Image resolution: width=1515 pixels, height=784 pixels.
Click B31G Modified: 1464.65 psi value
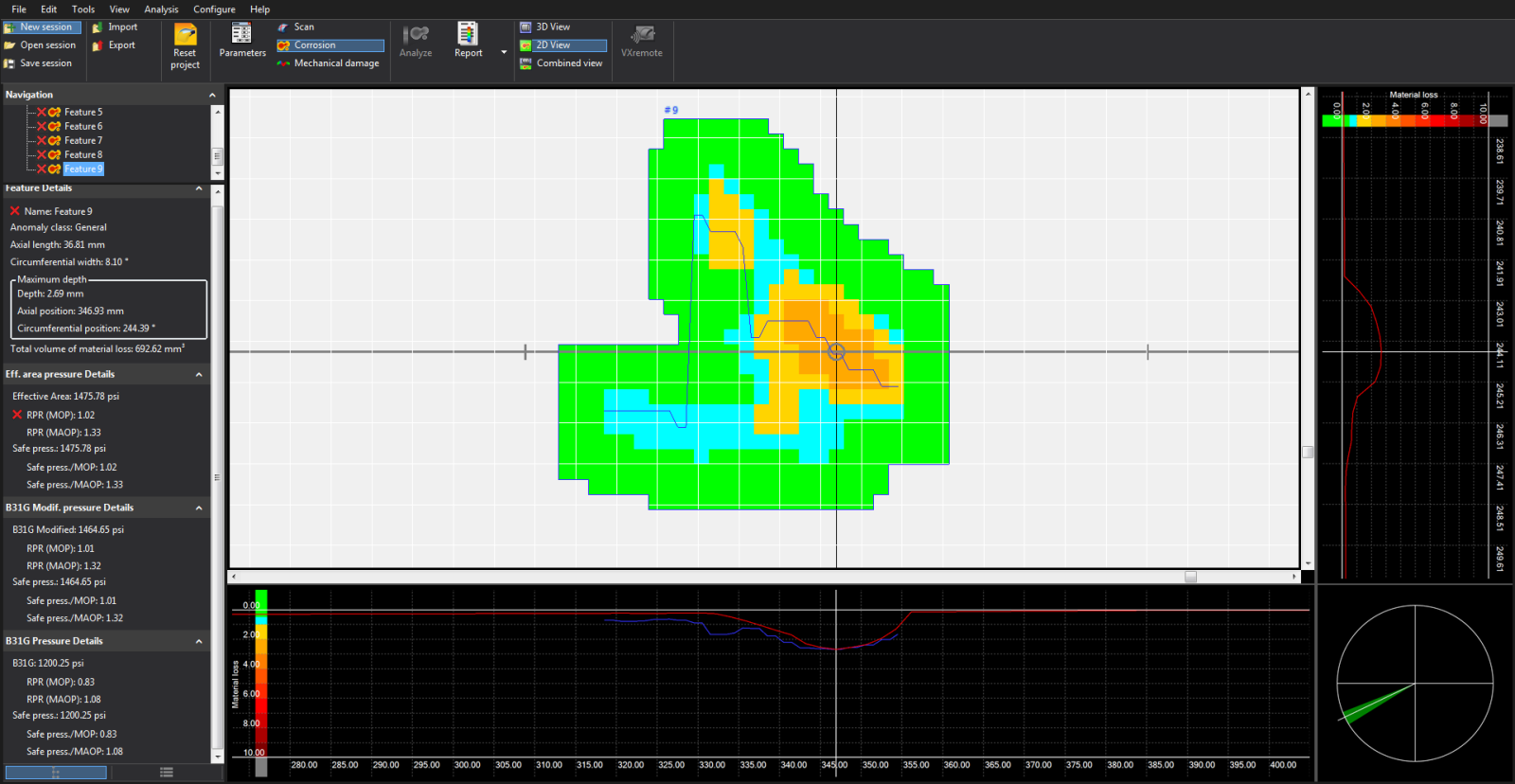(x=68, y=530)
